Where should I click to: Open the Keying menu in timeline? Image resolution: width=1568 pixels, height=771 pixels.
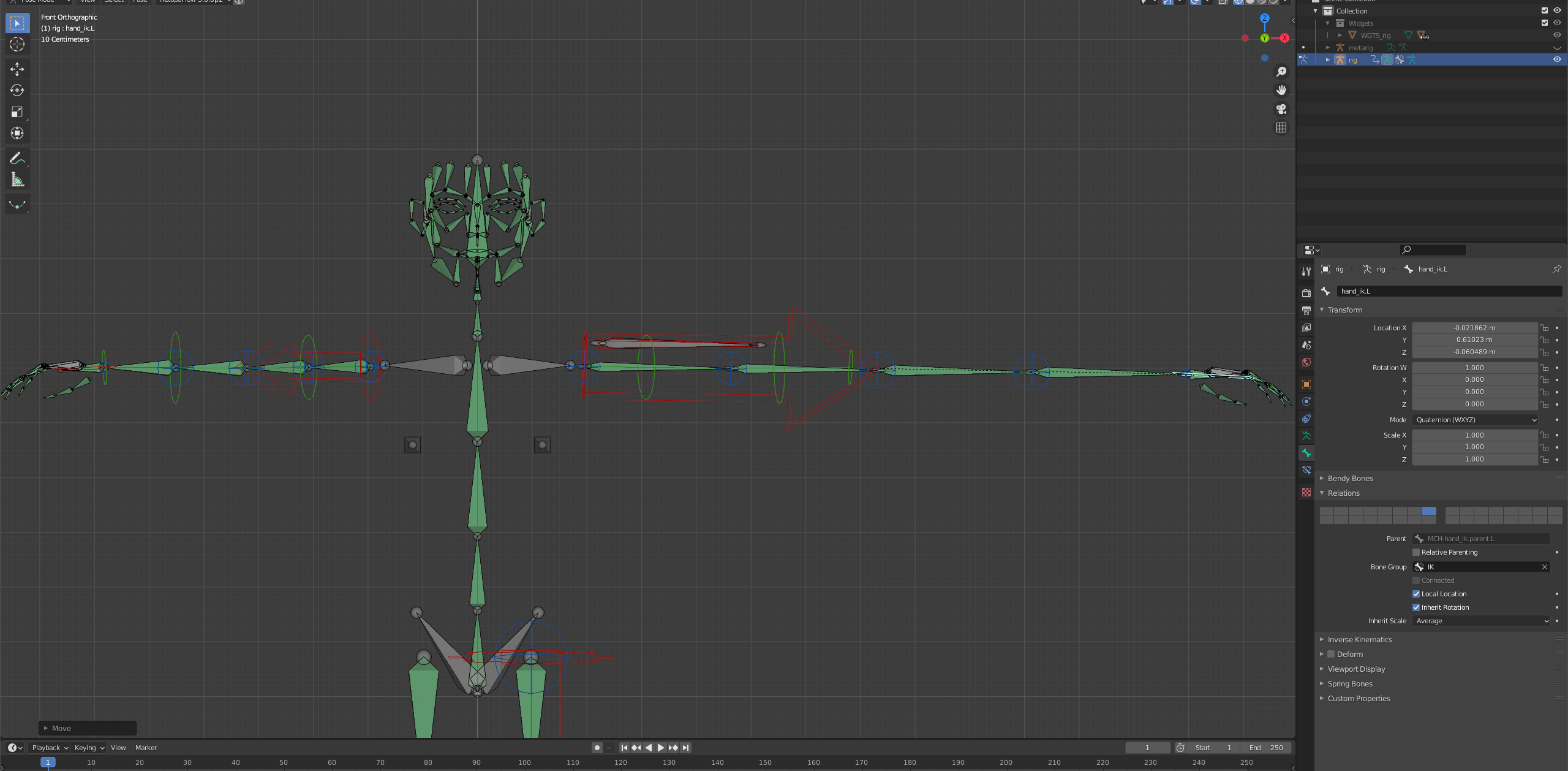89,748
